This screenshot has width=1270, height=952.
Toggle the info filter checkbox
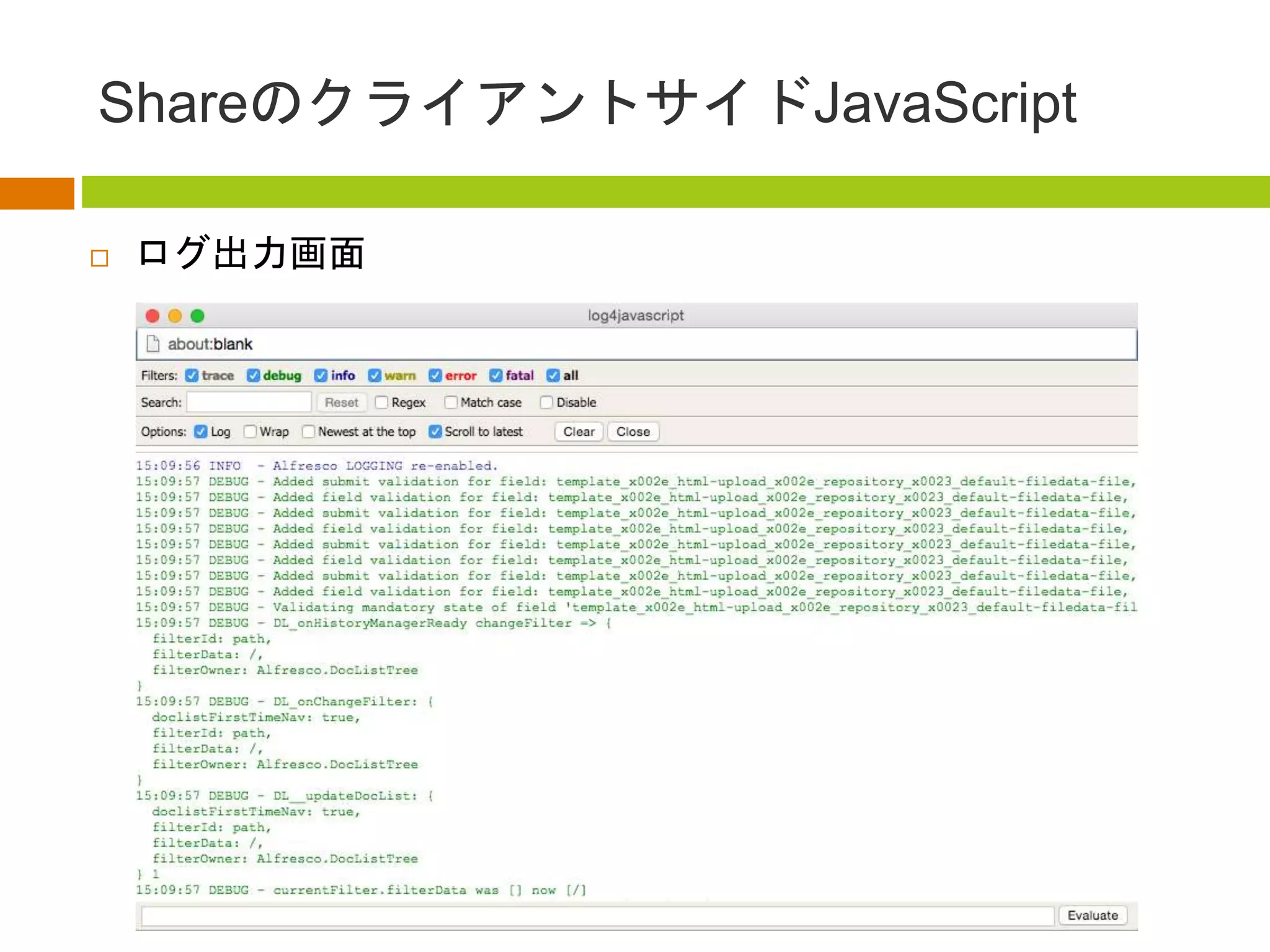coord(321,376)
